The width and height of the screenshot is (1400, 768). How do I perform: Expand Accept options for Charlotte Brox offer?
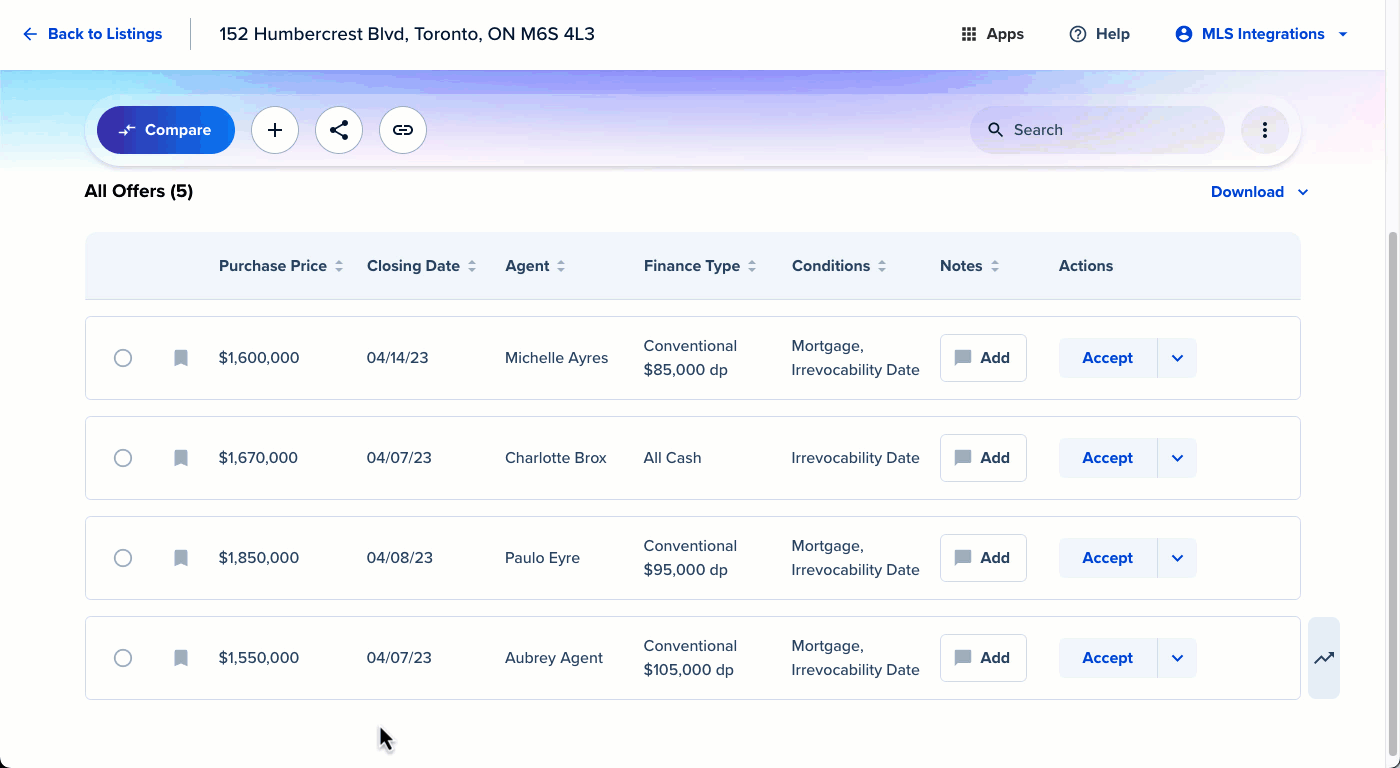coord(1177,458)
